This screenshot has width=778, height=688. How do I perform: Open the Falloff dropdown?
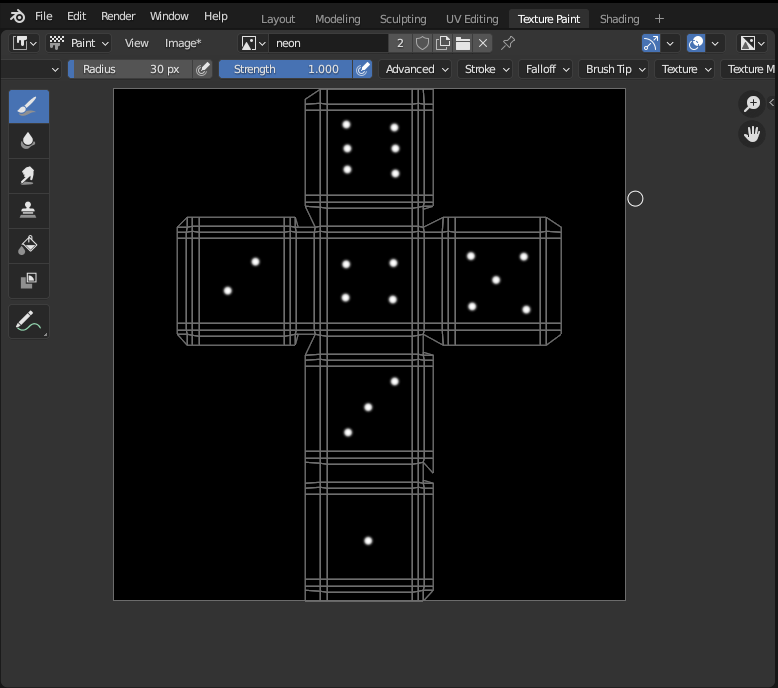tap(548, 69)
